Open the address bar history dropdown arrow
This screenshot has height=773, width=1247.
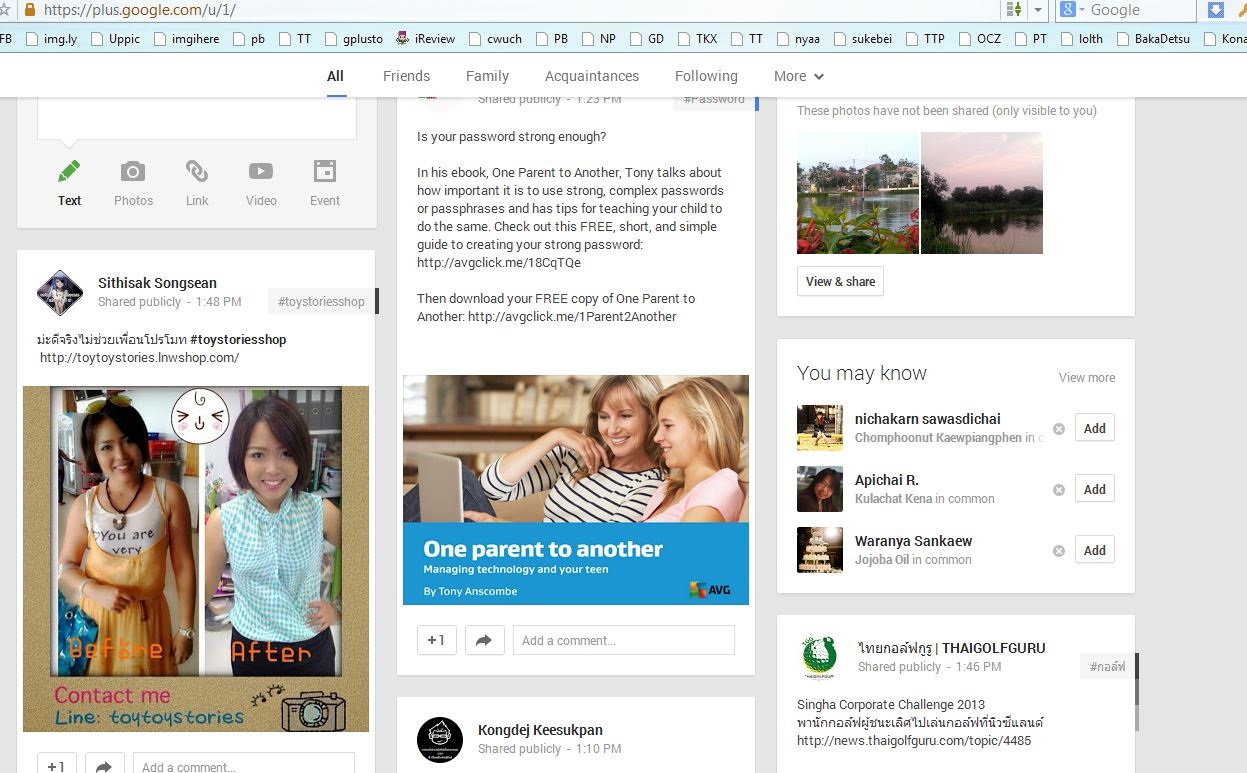1038,10
